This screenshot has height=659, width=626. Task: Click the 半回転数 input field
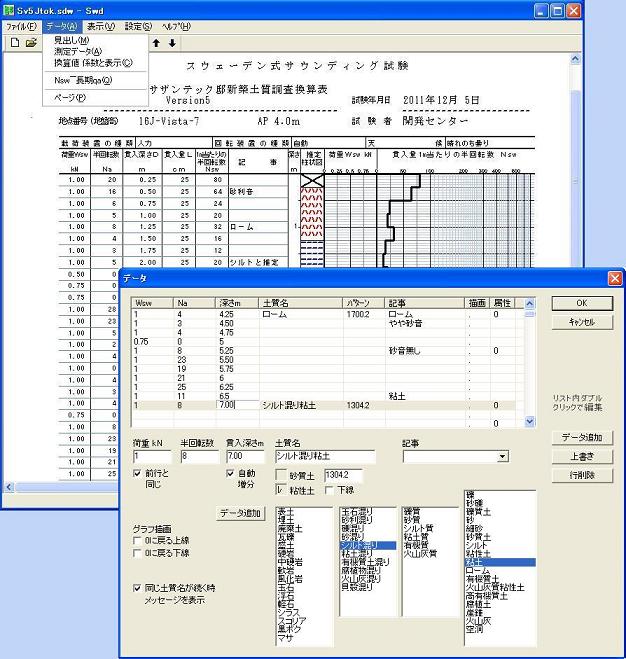point(200,456)
